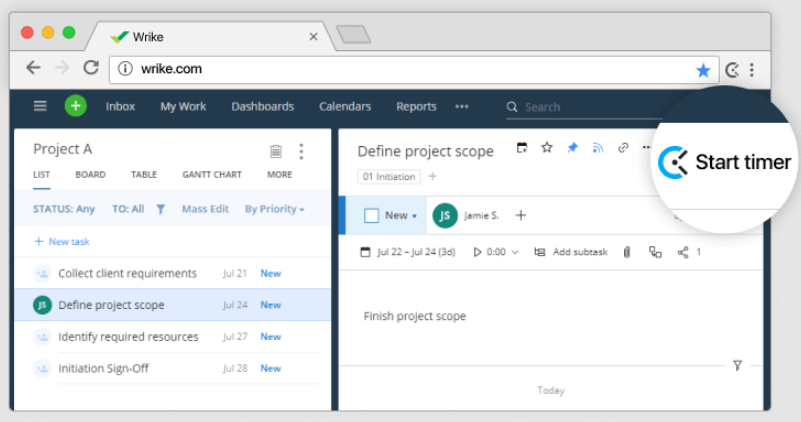Select the Wrike browser tab
801x422 pixels.
pyautogui.click(x=211, y=37)
